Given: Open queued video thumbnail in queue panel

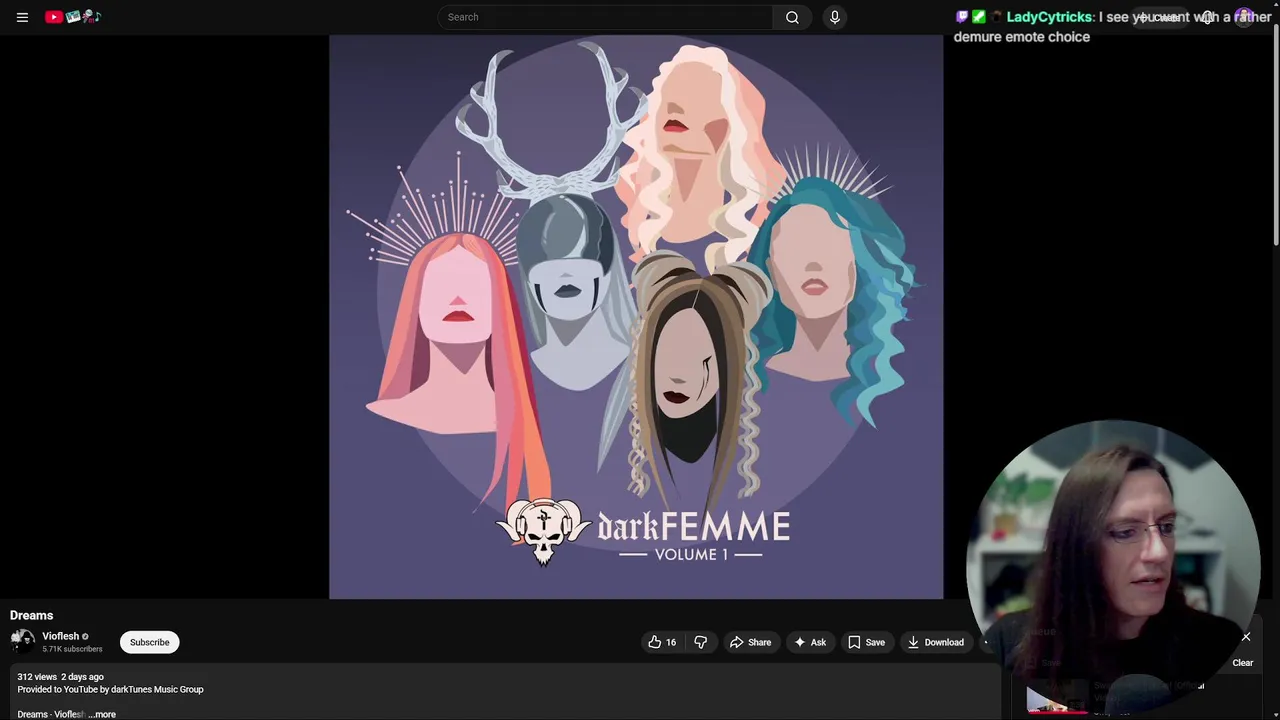Looking at the screenshot, I should (x=1058, y=697).
